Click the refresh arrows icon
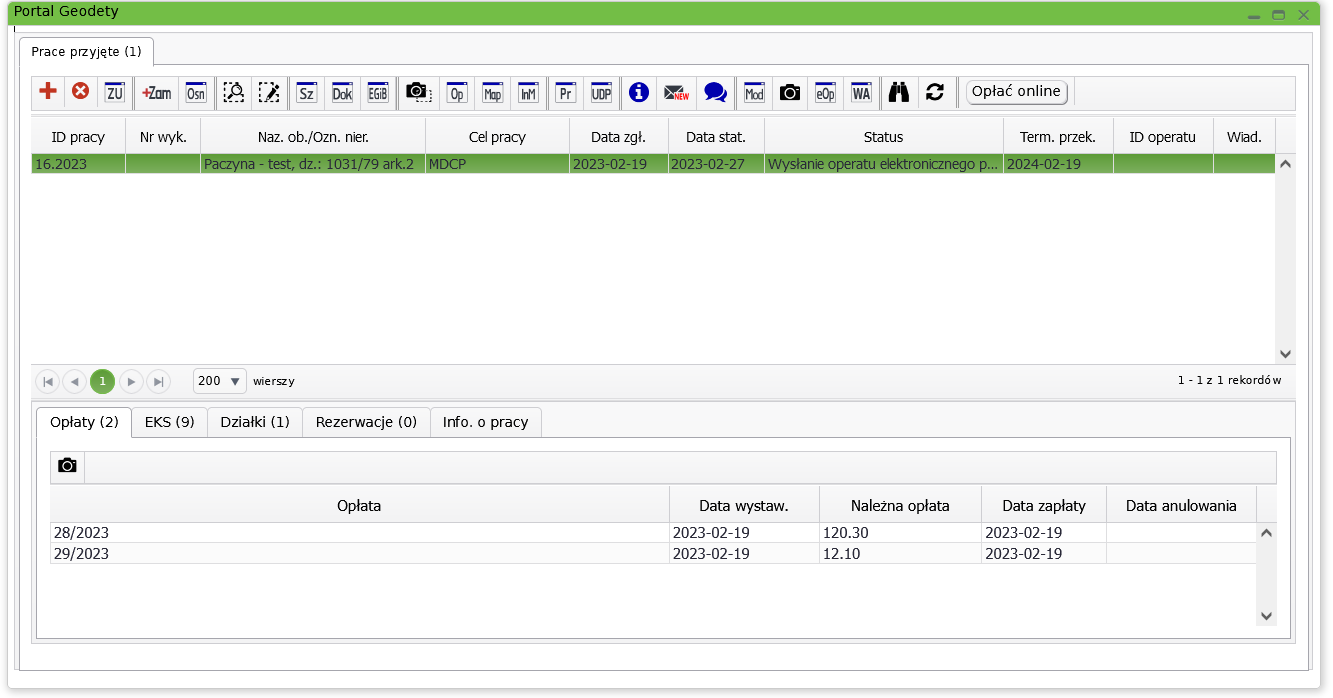The image size is (1333, 698). pyautogui.click(x=935, y=93)
